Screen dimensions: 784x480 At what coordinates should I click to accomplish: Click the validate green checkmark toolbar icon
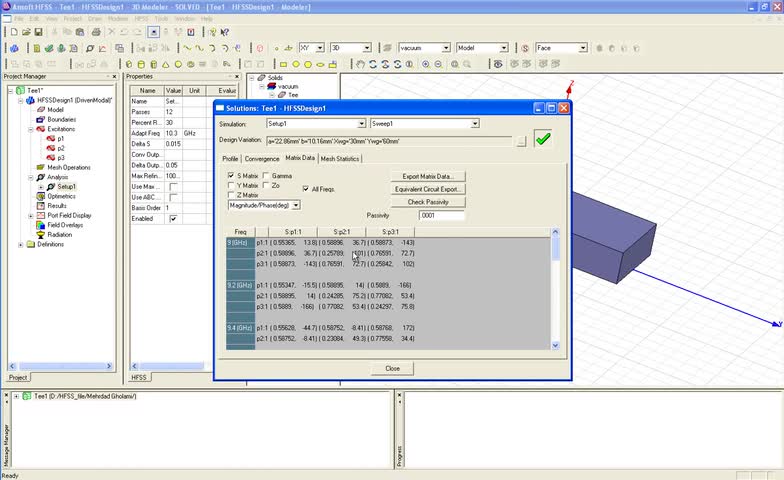tap(49, 48)
